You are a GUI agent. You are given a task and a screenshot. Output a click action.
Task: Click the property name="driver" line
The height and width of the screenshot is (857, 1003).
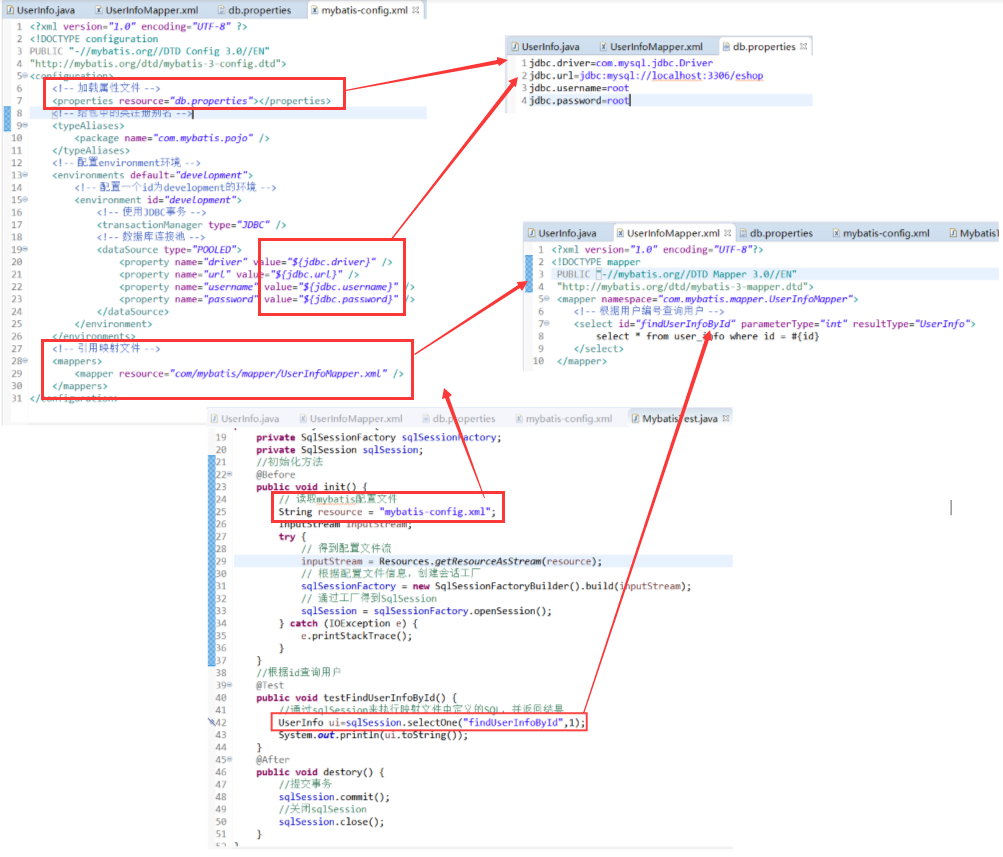click(x=256, y=262)
